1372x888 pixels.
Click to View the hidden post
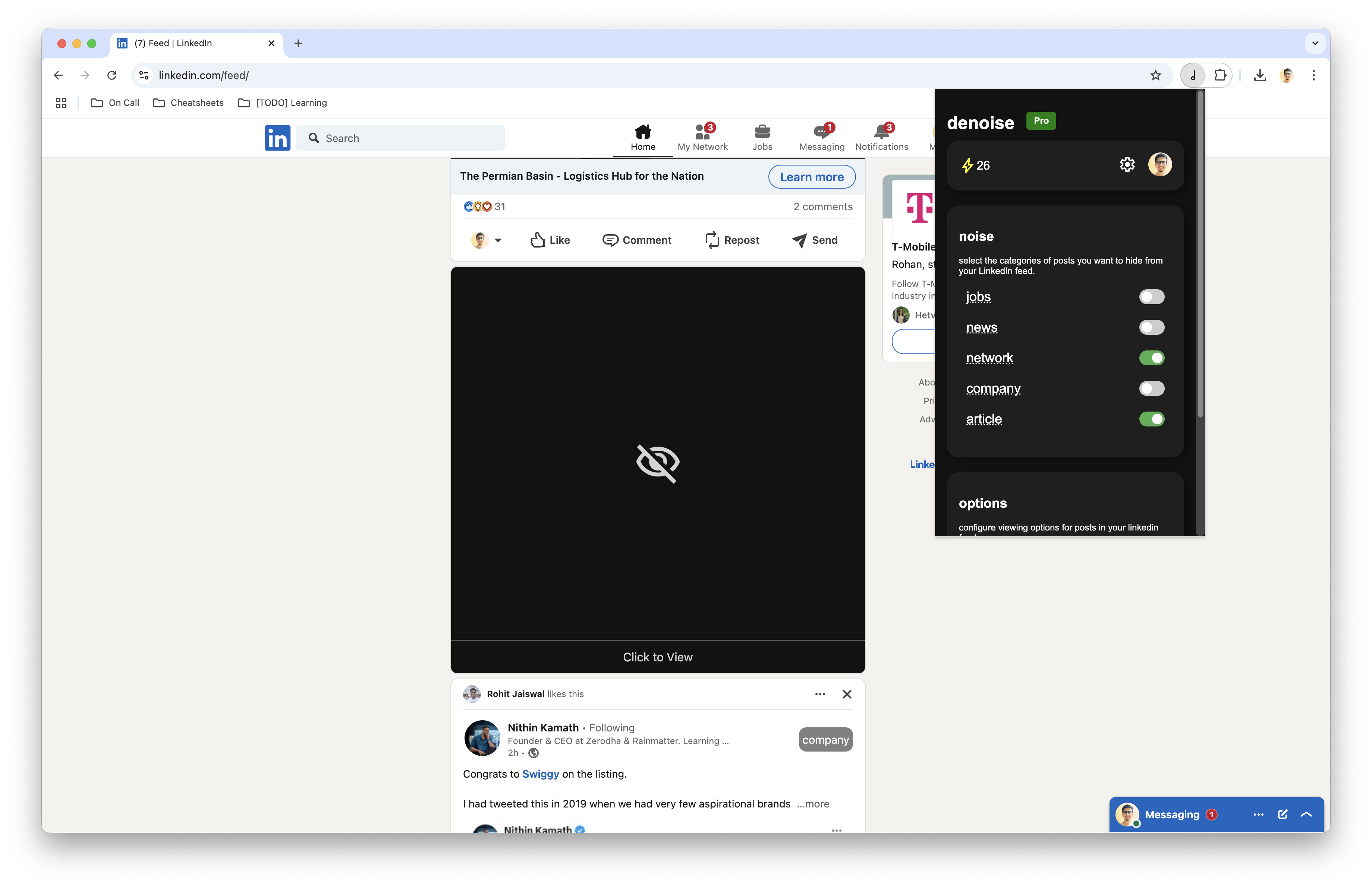657,657
